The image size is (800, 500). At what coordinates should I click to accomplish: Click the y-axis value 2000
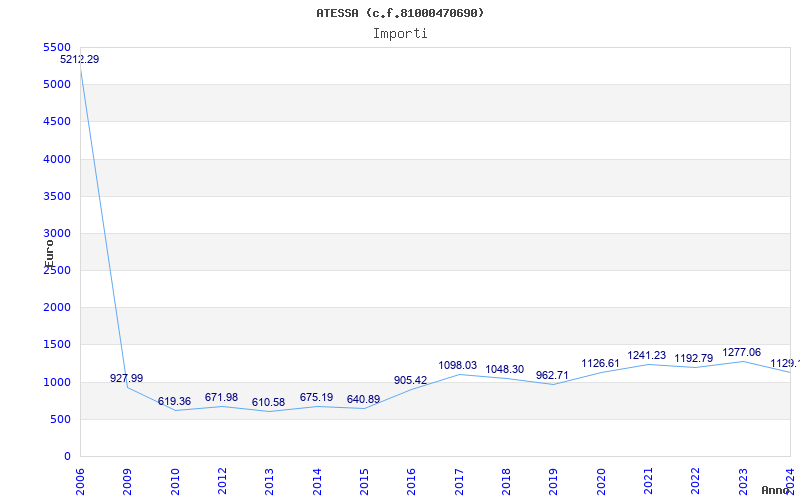[57, 307]
